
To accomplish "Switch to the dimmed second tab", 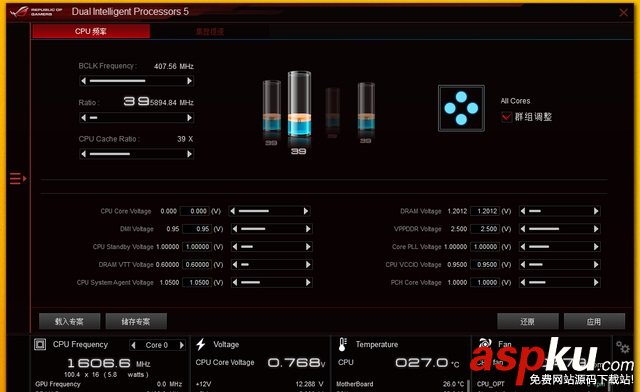I will point(209,31).
